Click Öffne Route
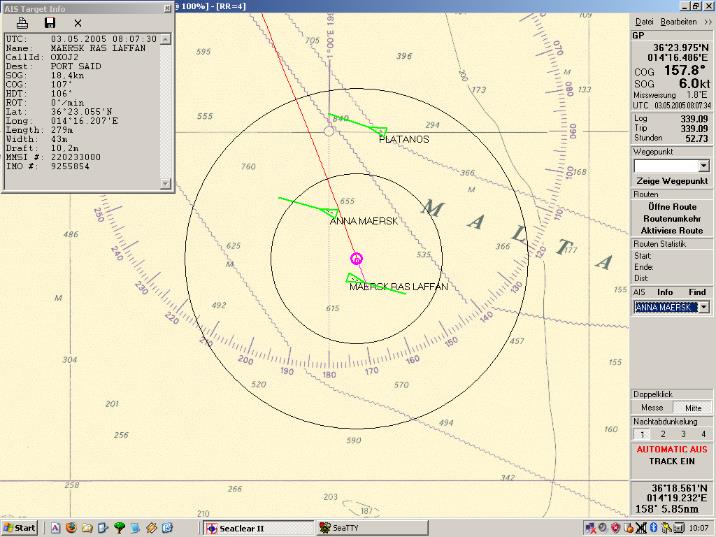716x537 pixels. click(x=672, y=206)
